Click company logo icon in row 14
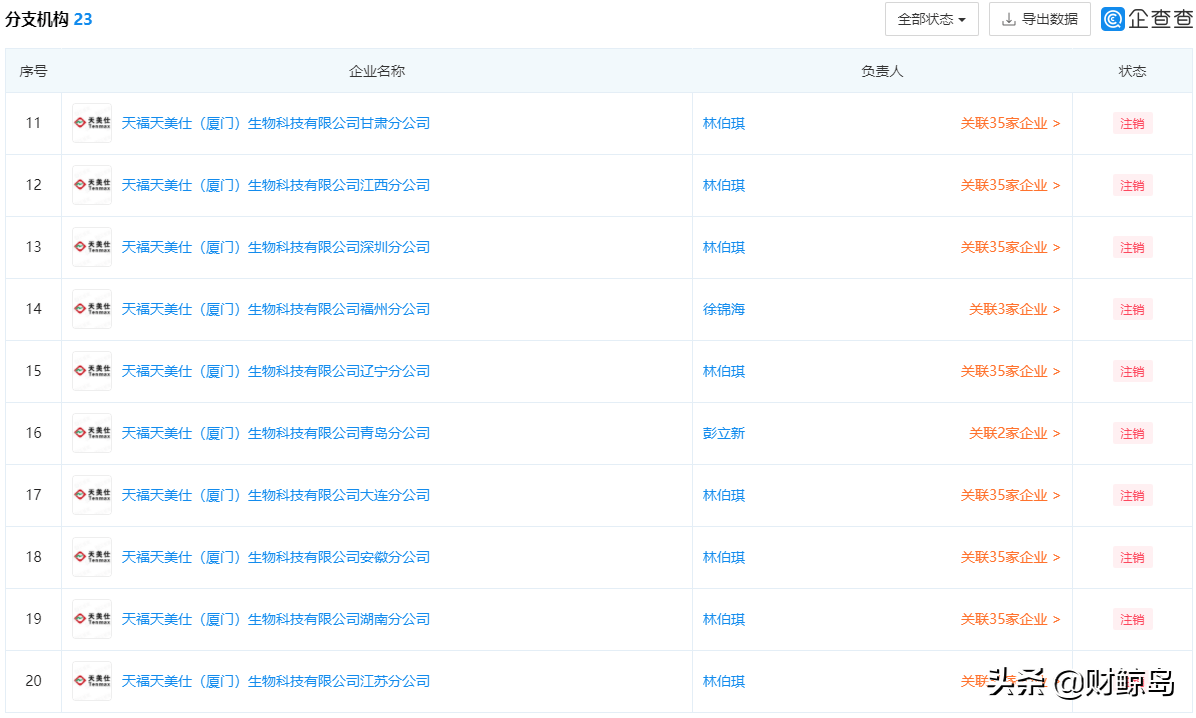This screenshot has width=1196, height=718. coord(92,309)
